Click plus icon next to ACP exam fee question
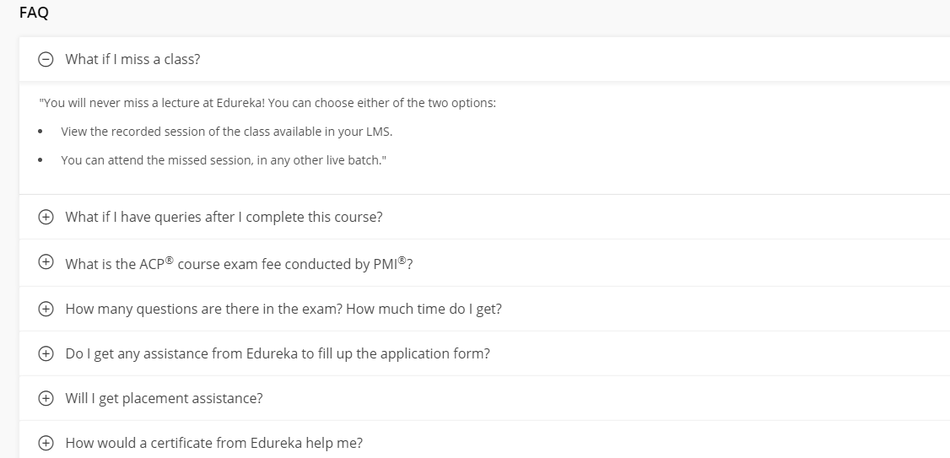The width and height of the screenshot is (950, 458). [x=45, y=262]
